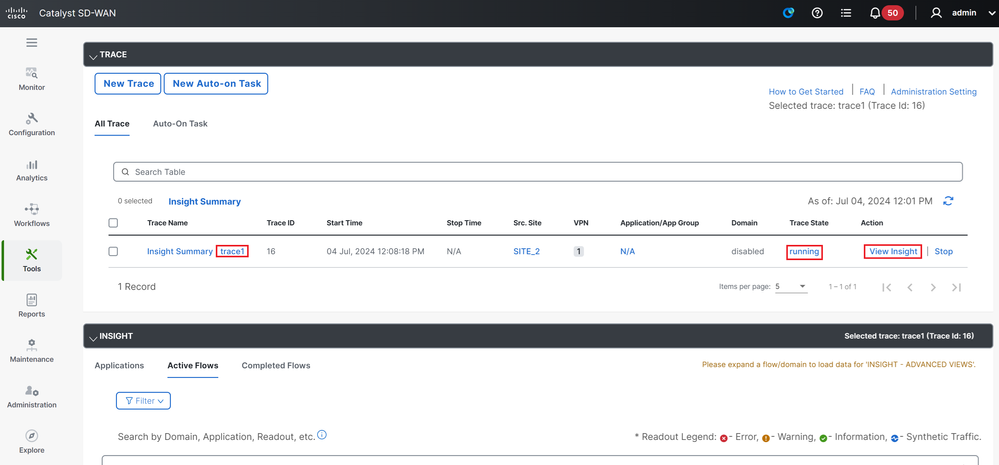
Task: Switch to the Auto-On Task tab
Action: [180, 124]
